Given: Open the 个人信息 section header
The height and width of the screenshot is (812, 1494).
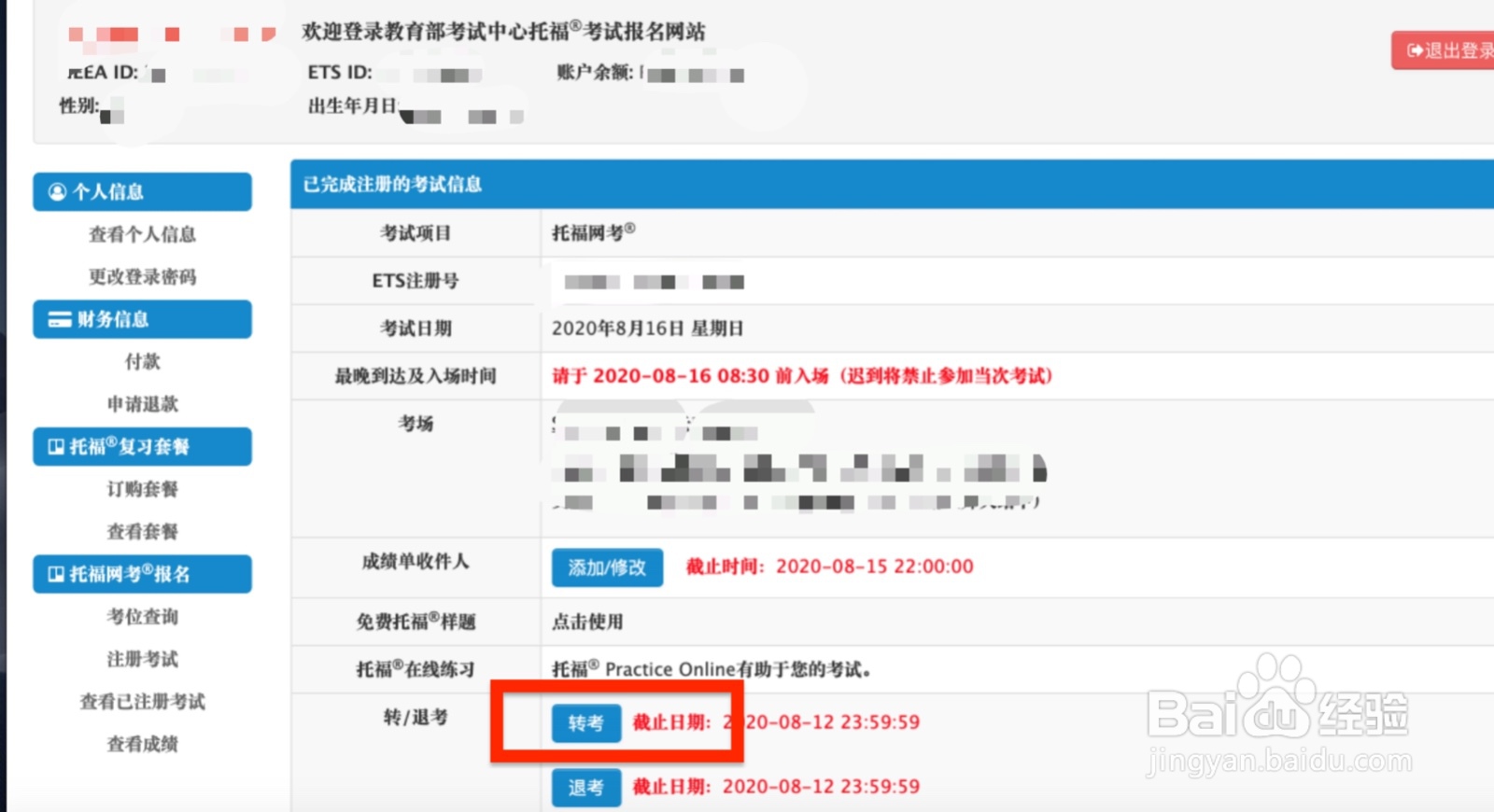Looking at the screenshot, I should 142,191.
